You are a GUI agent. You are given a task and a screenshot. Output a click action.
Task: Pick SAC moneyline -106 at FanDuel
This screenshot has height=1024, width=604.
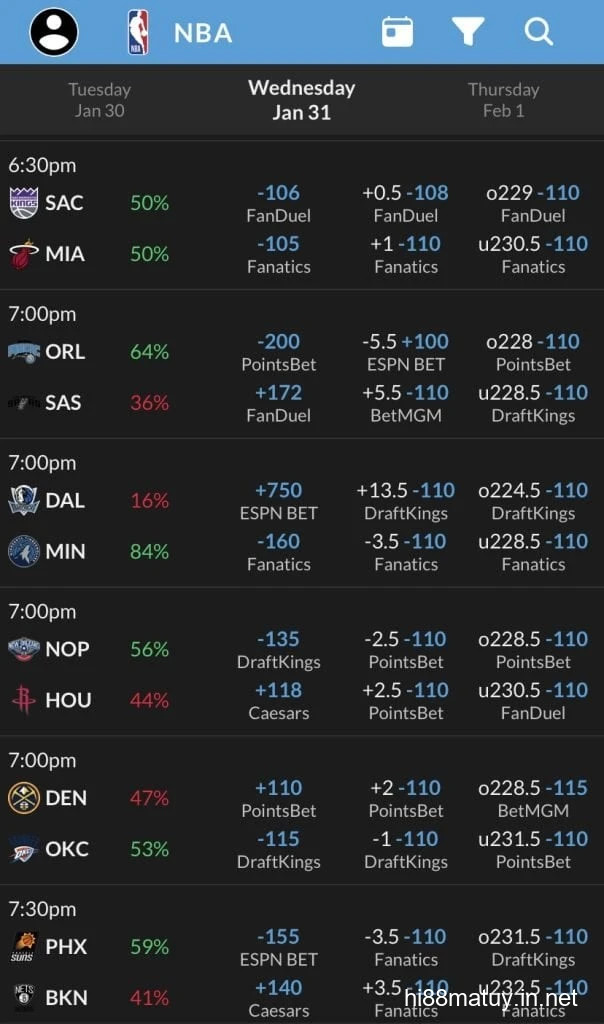click(x=278, y=202)
